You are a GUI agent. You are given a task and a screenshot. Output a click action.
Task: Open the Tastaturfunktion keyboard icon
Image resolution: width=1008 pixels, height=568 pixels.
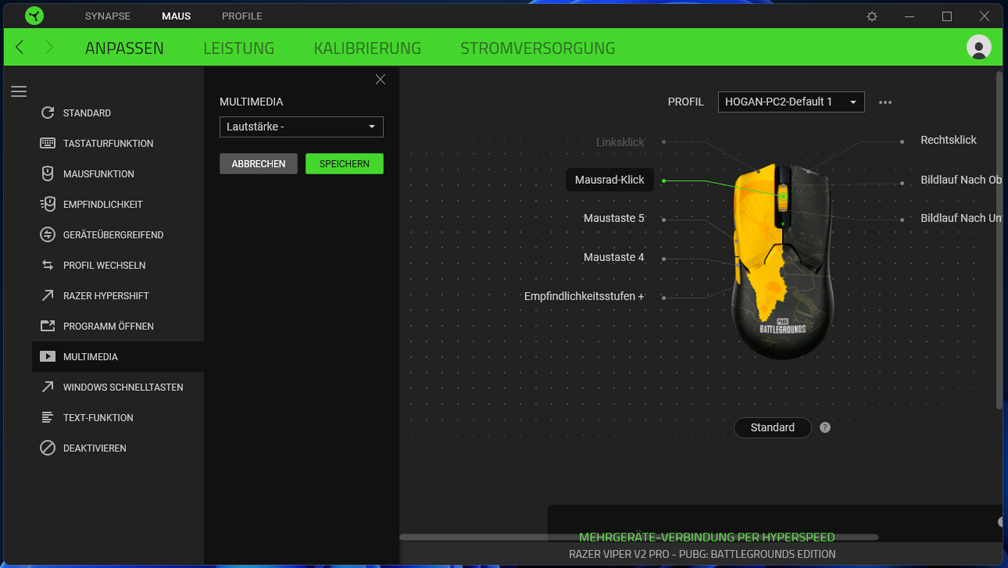[48, 143]
